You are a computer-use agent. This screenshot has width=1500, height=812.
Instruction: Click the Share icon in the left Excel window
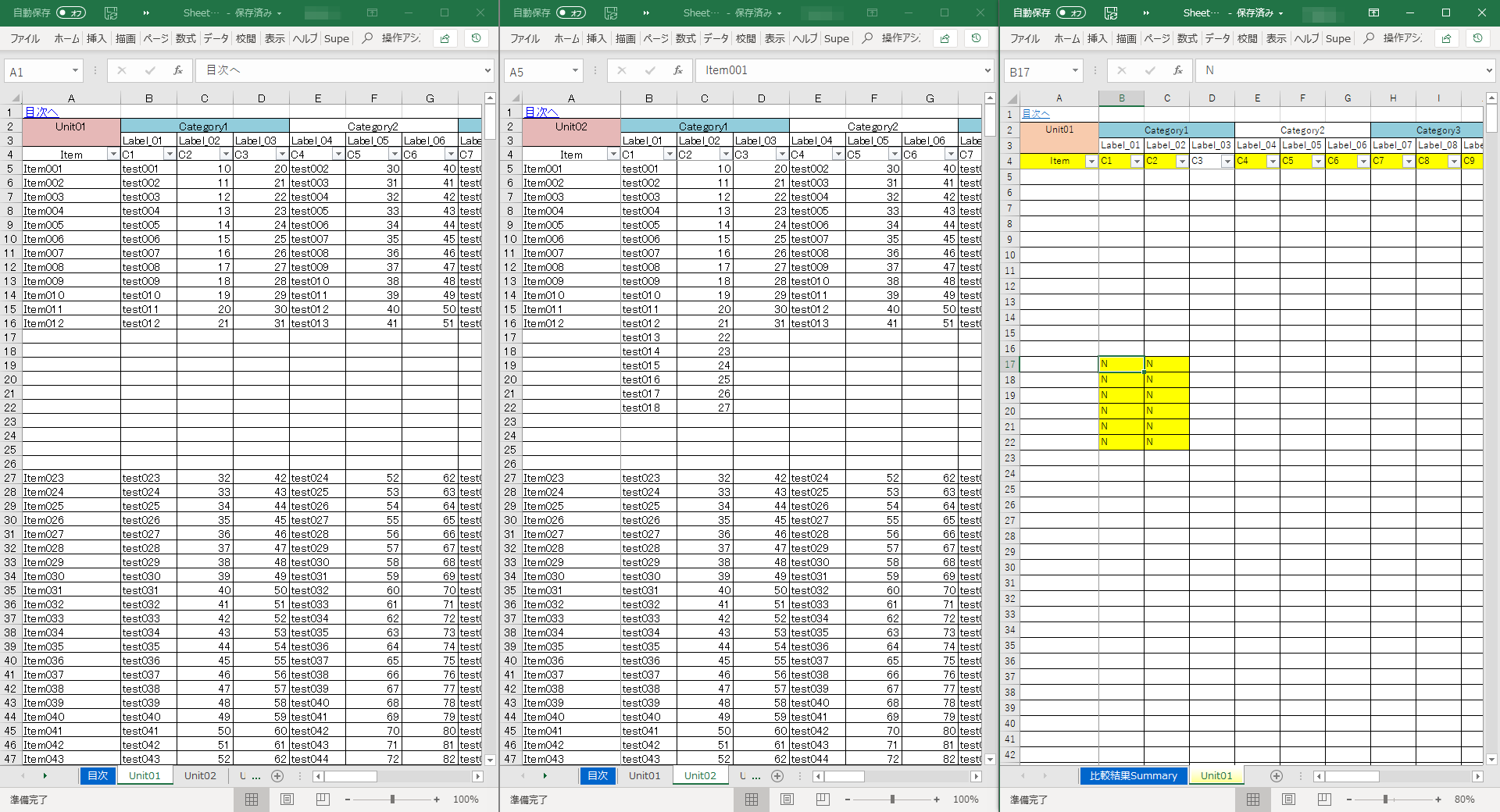[445, 38]
